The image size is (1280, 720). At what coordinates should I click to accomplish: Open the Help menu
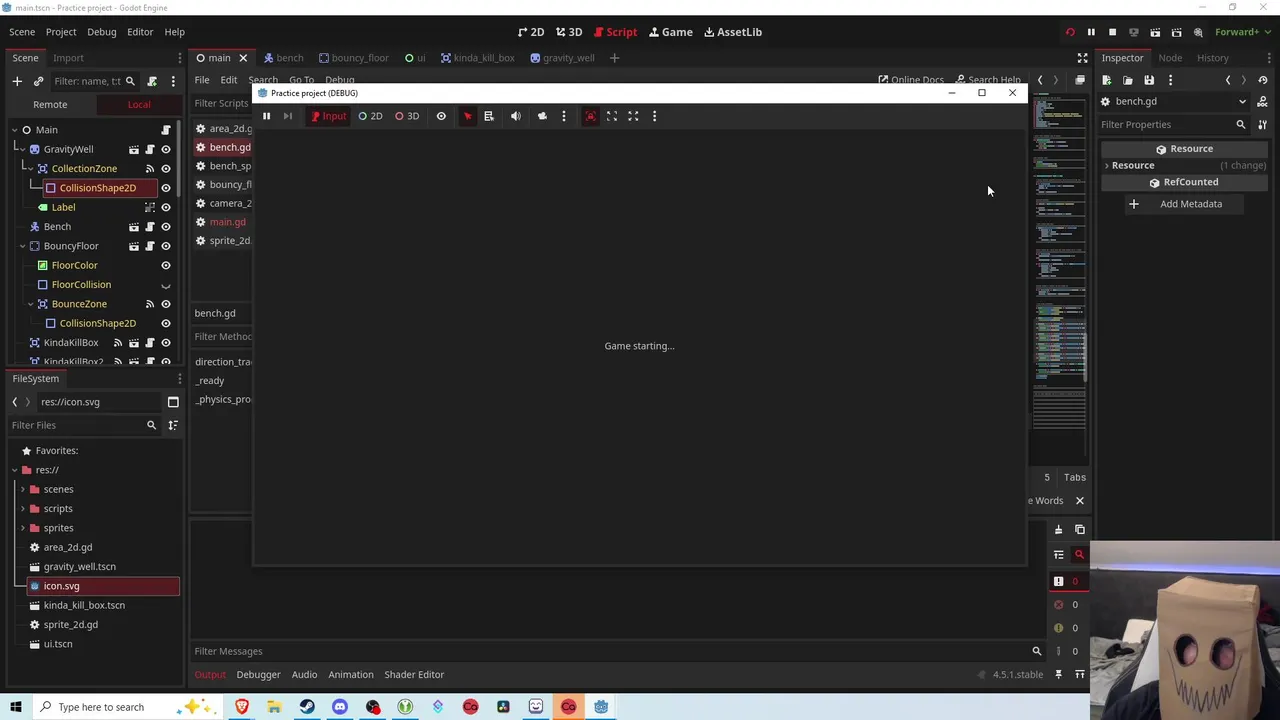pyautogui.click(x=174, y=32)
